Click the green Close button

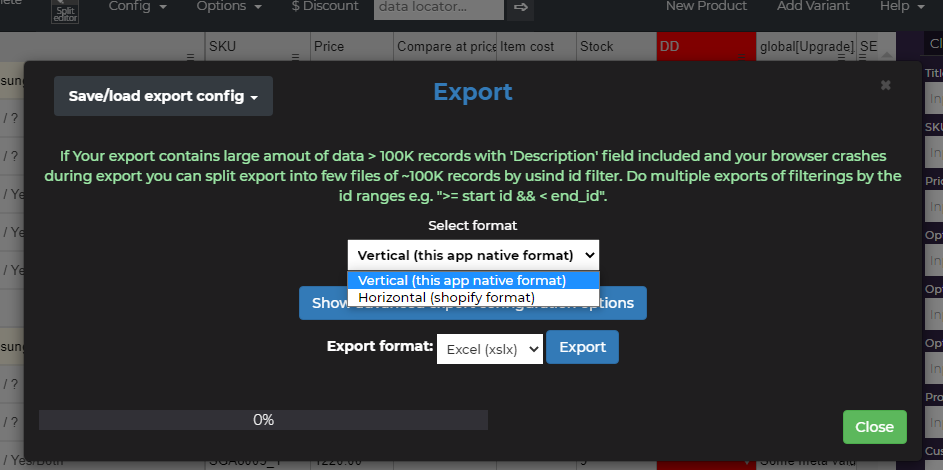click(x=874, y=427)
